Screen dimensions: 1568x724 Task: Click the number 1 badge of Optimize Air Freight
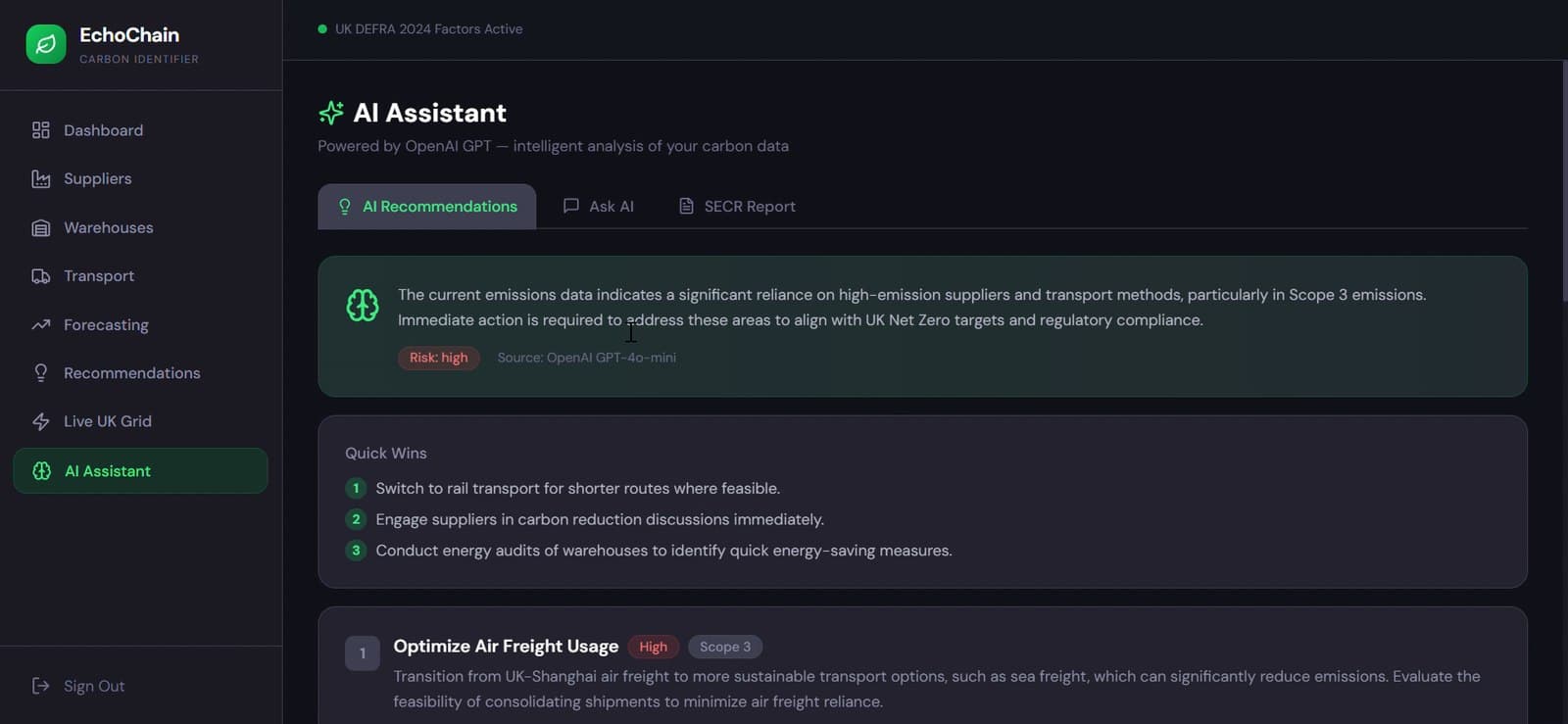tap(363, 653)
